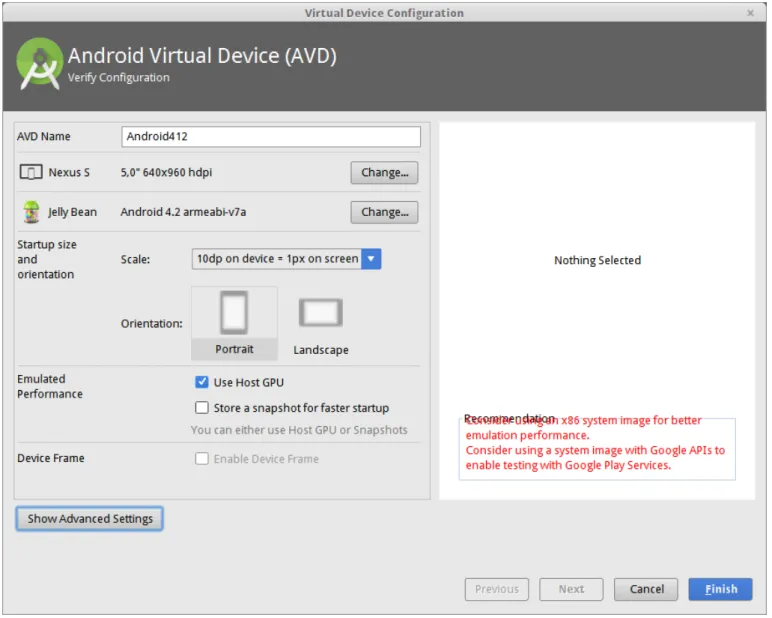Open the Scale dropdown arrow
This screenshot has height=618, width=772.
pos(373,260)
